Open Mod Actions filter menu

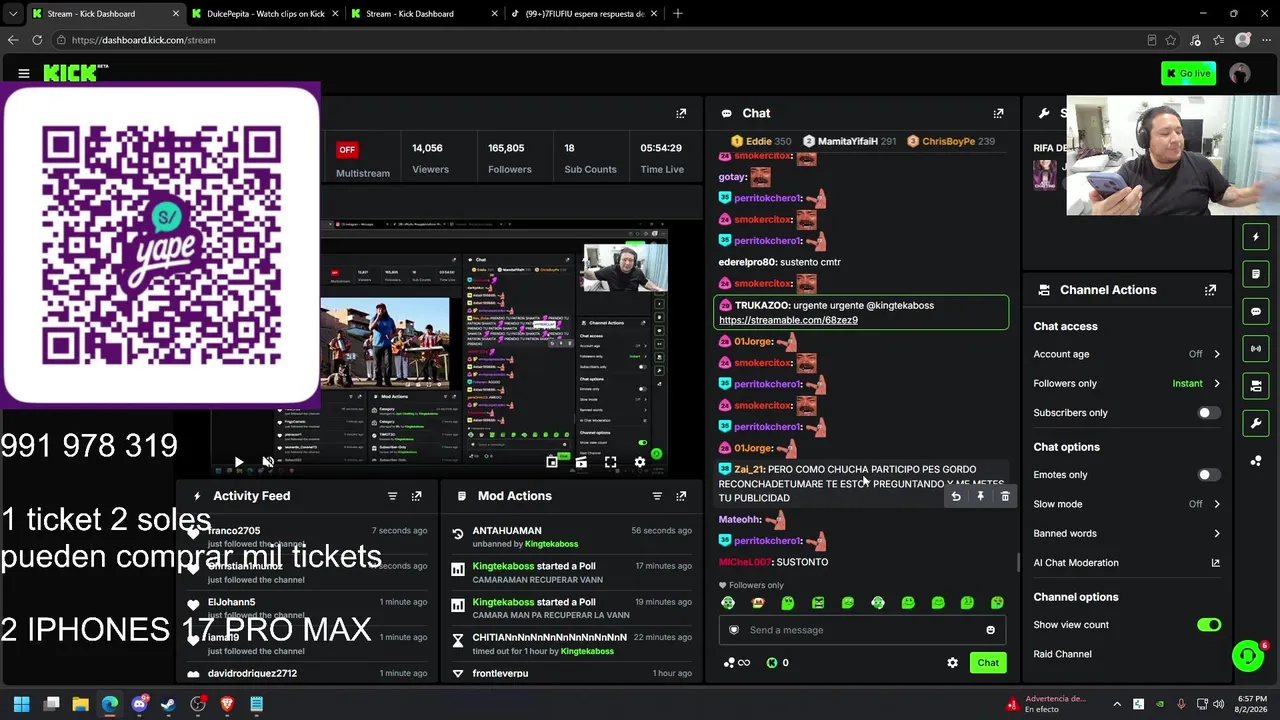pyautogui.click(x=657, y=496)
